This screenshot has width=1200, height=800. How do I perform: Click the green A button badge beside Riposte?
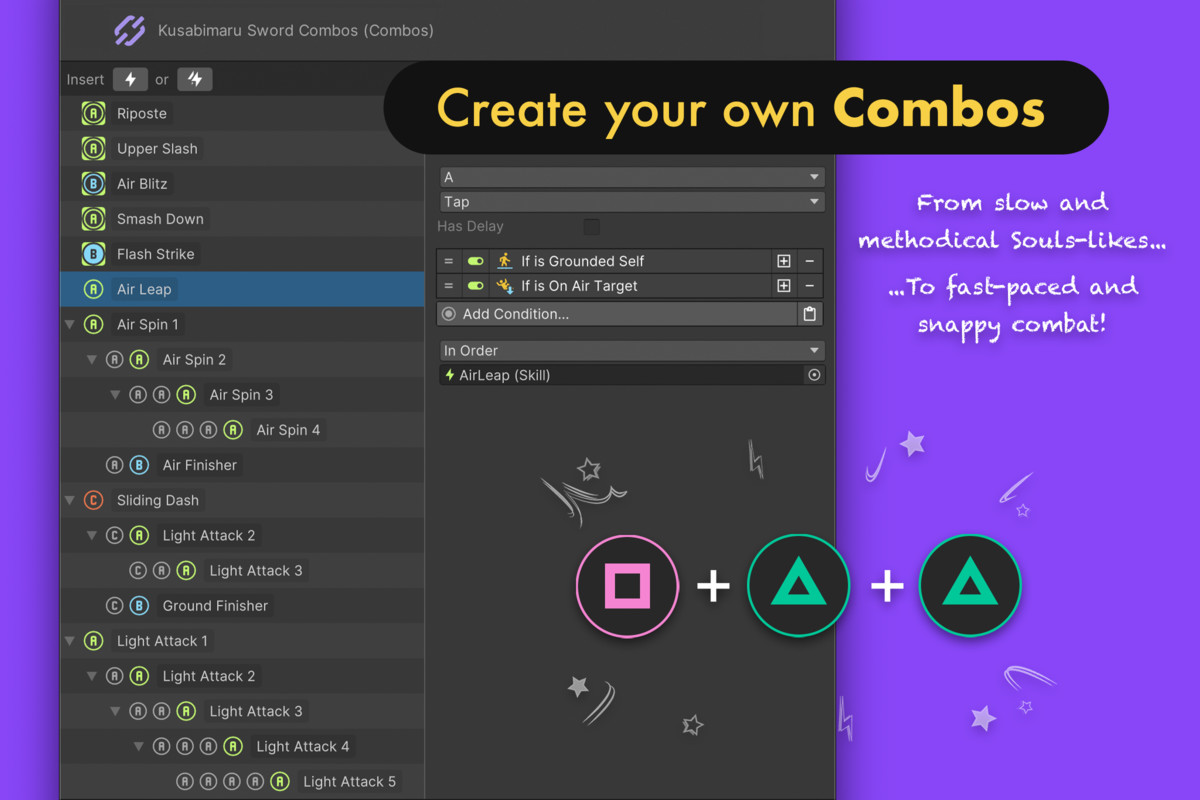(x=93, y=113)
